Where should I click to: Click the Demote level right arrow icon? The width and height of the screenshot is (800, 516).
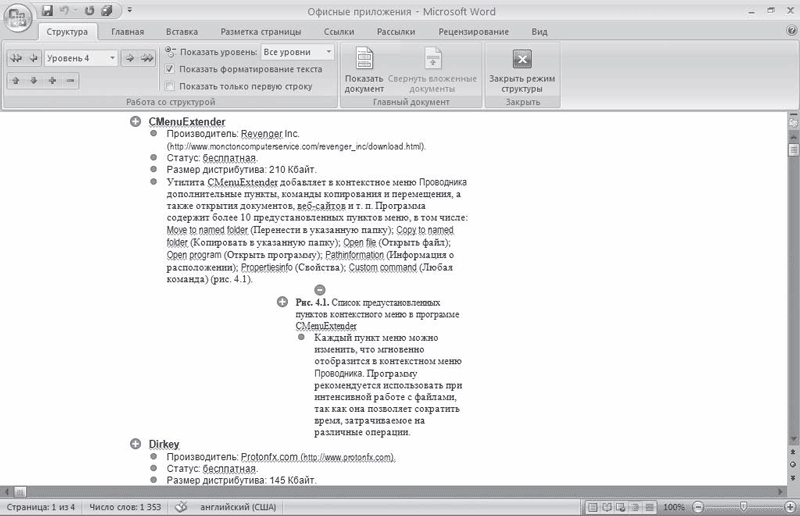(x=130, y=58)
